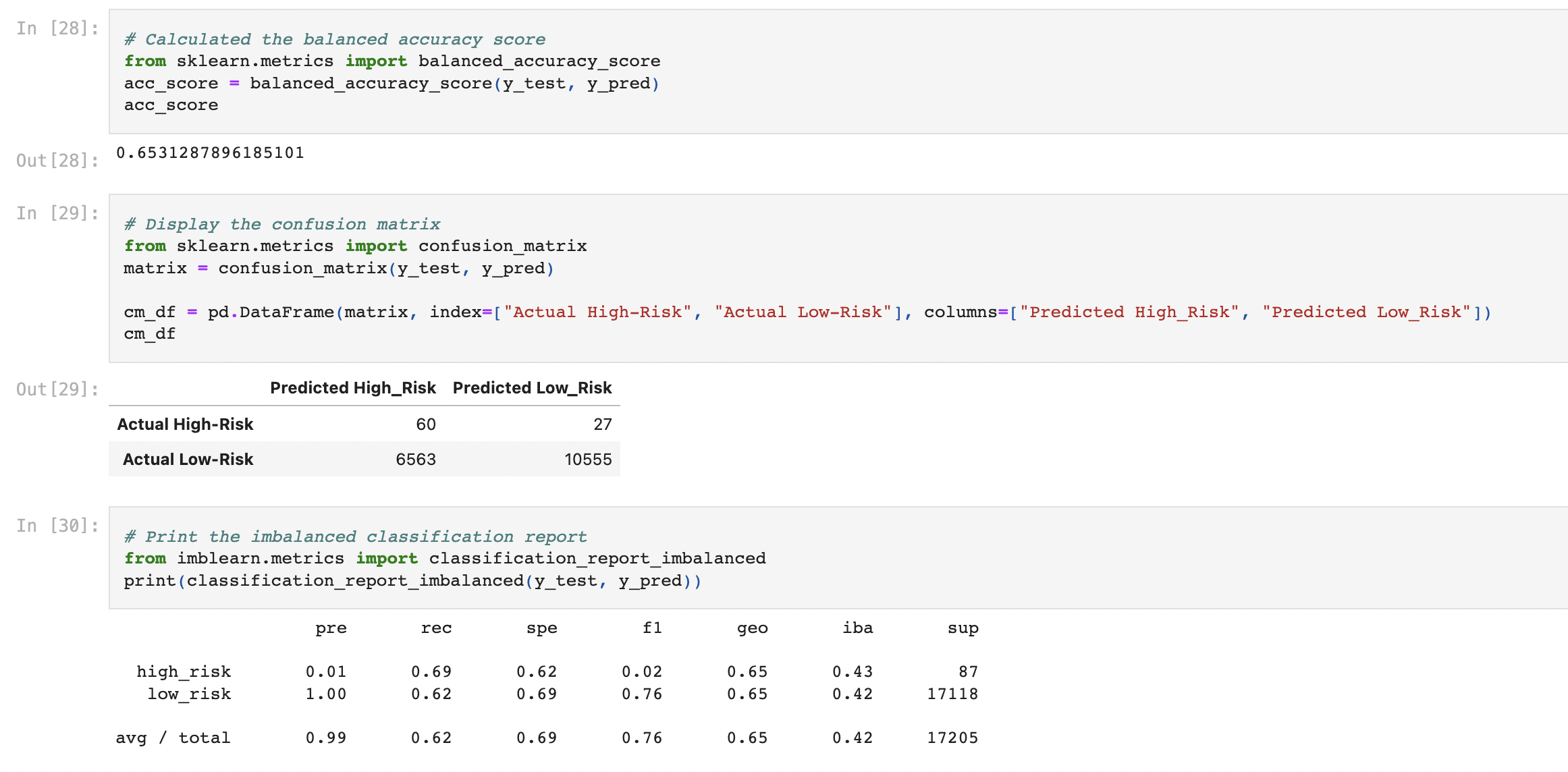
Task: Click the support value 87
Action: pos(968,672)
